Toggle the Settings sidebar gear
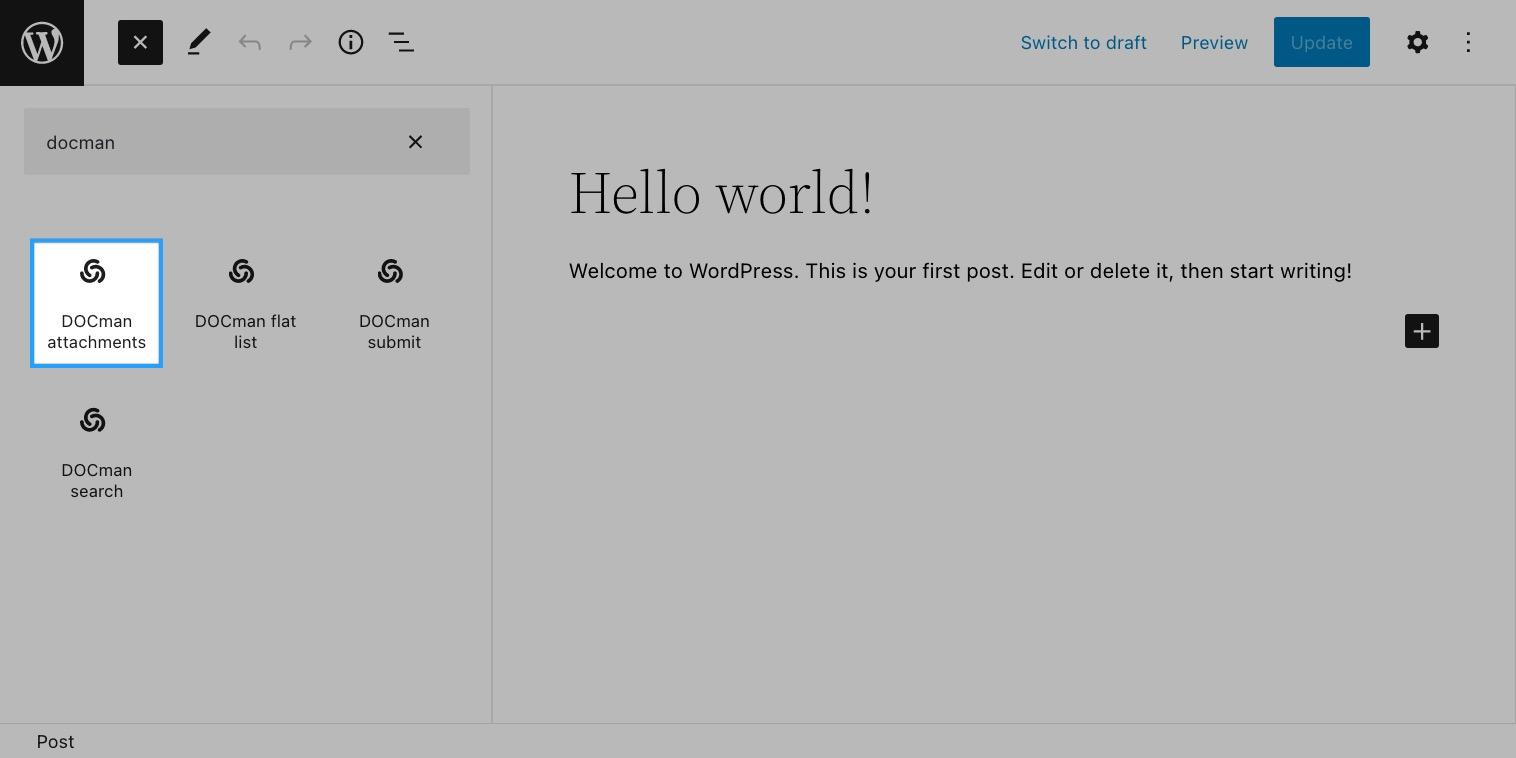The image size is (1516, 758). (1417, 42)
